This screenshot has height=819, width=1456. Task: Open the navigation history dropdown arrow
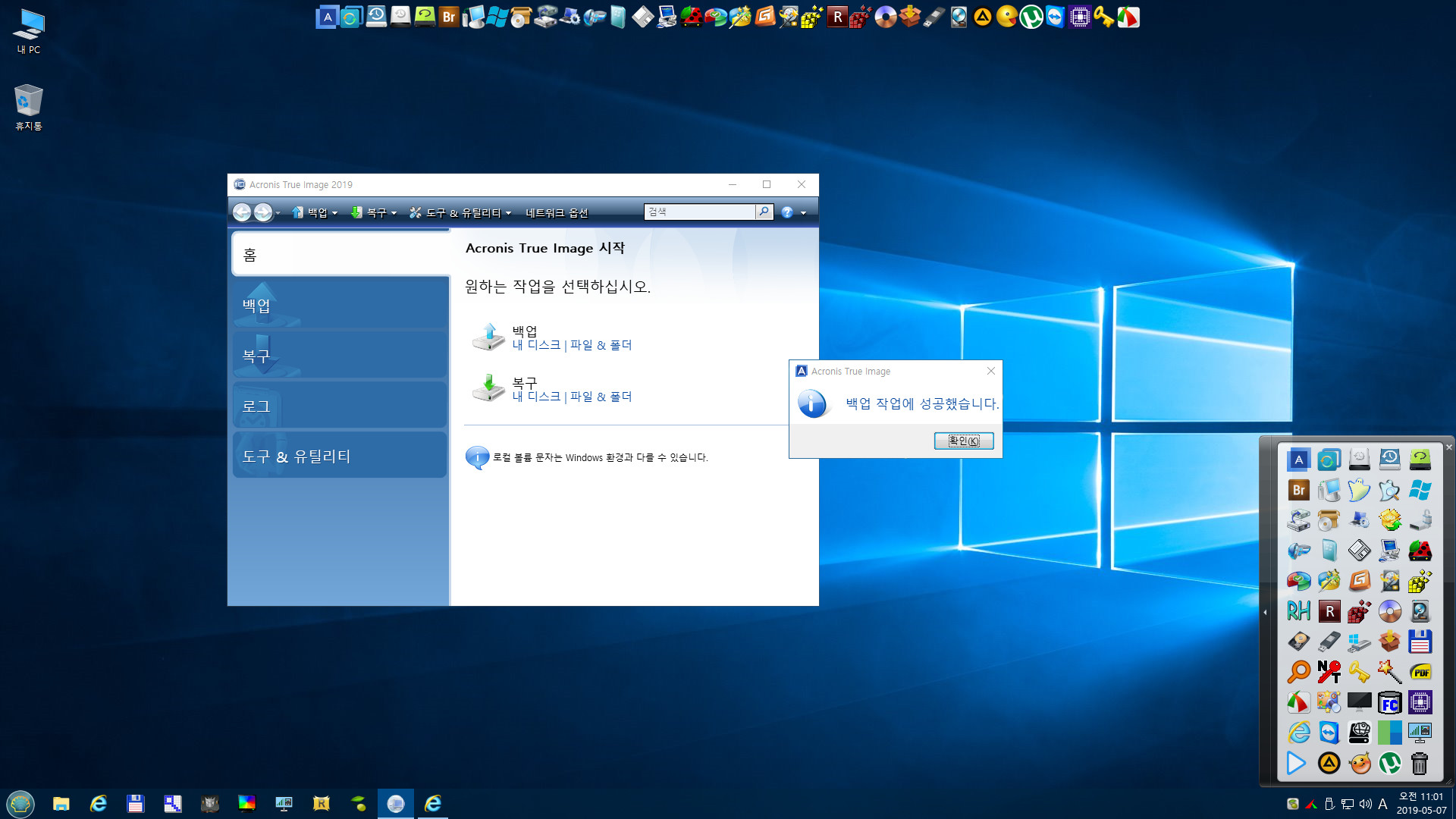point(278,213)
